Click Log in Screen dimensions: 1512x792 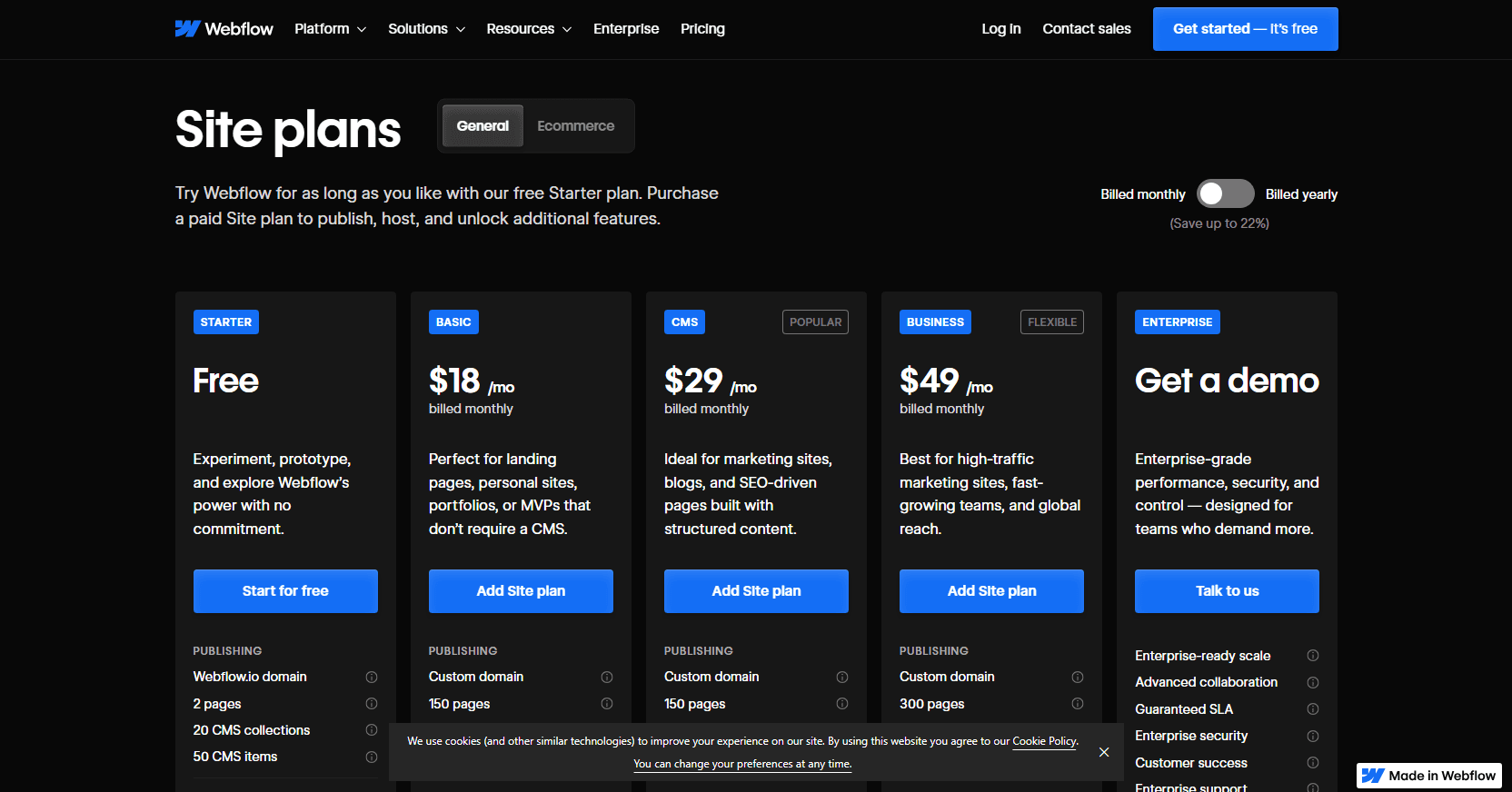click(1001, 29)
